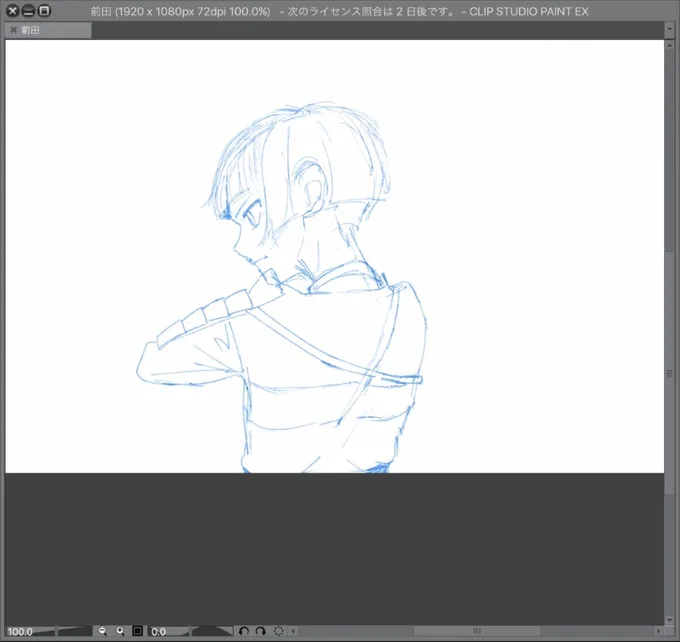Click the horizontal scrollbar left arrow
Screen dimensions: 680x642
294,631
